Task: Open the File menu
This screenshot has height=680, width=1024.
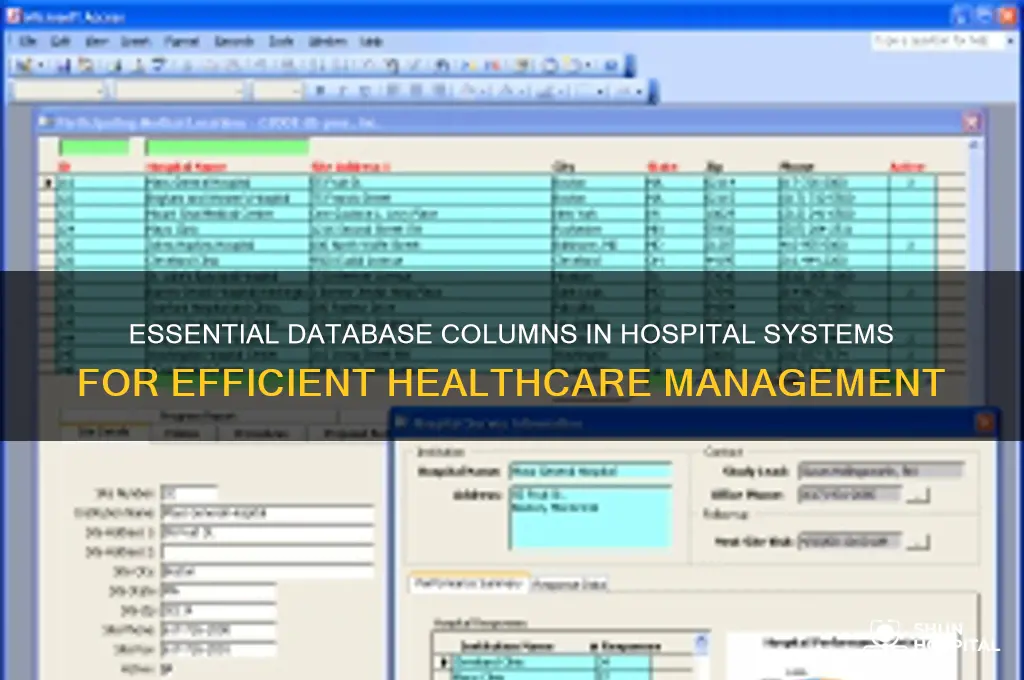Action: tap(27, 41)
